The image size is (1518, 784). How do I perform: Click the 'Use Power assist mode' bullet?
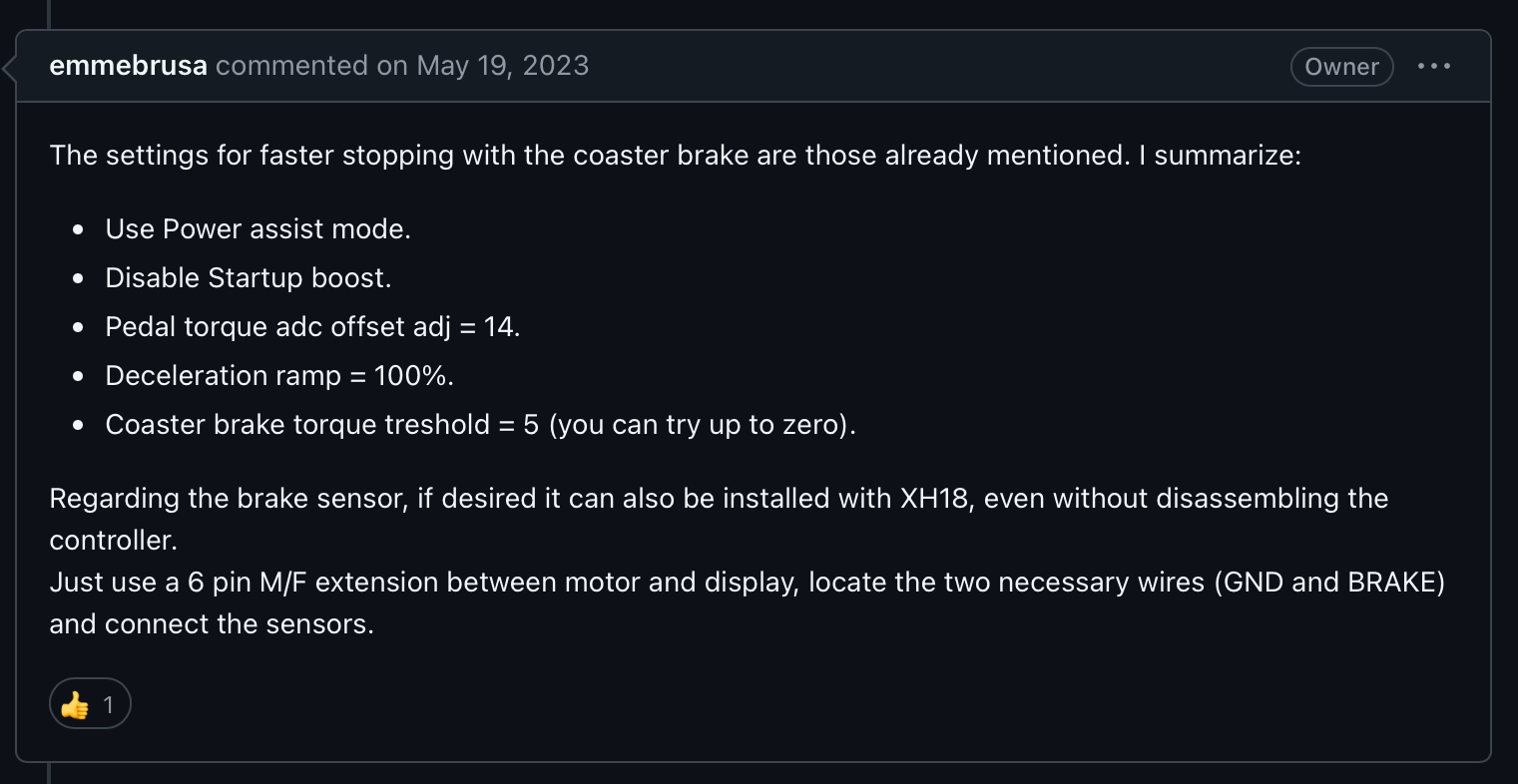(x=257, y=229)
